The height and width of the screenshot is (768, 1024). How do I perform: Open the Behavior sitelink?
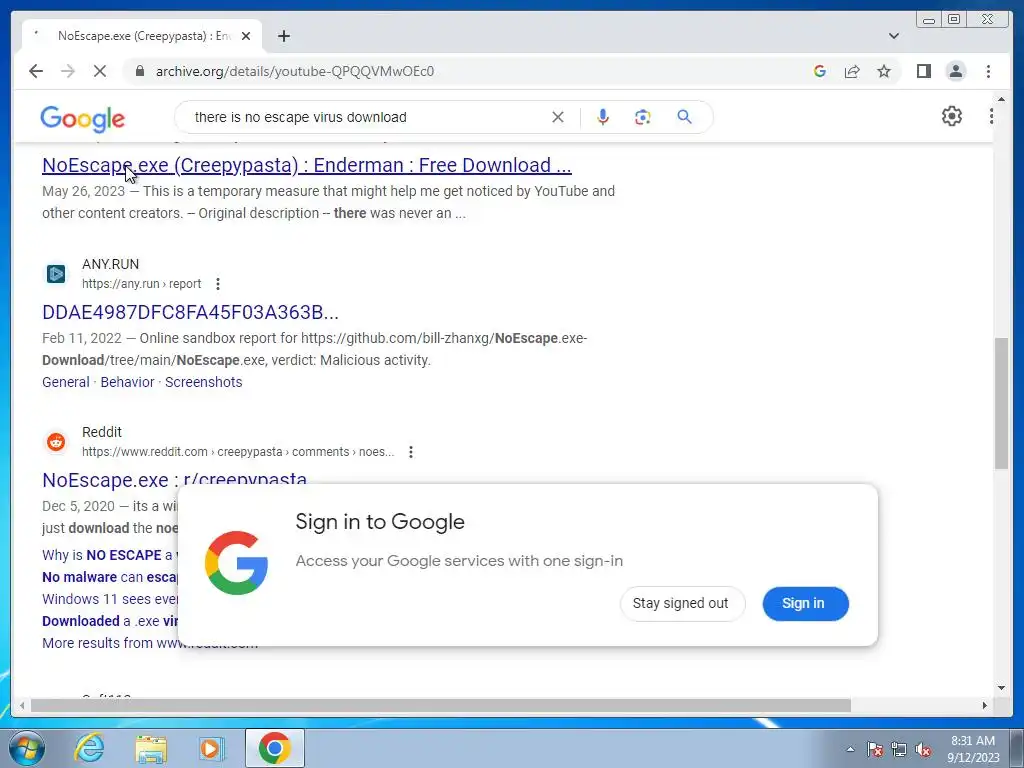click(127, 382)
